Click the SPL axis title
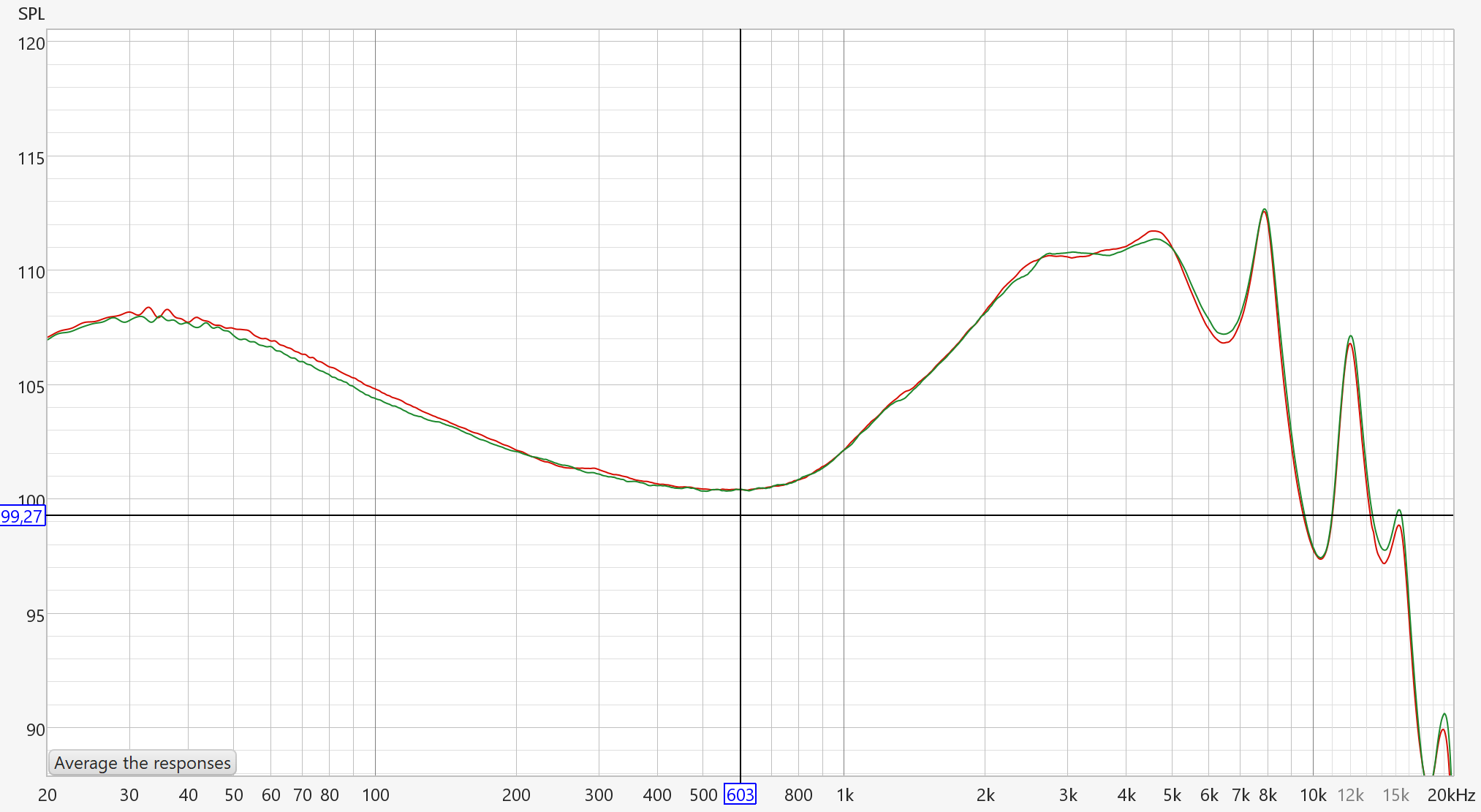This screenshot has height=812, width=1481. 31,14
